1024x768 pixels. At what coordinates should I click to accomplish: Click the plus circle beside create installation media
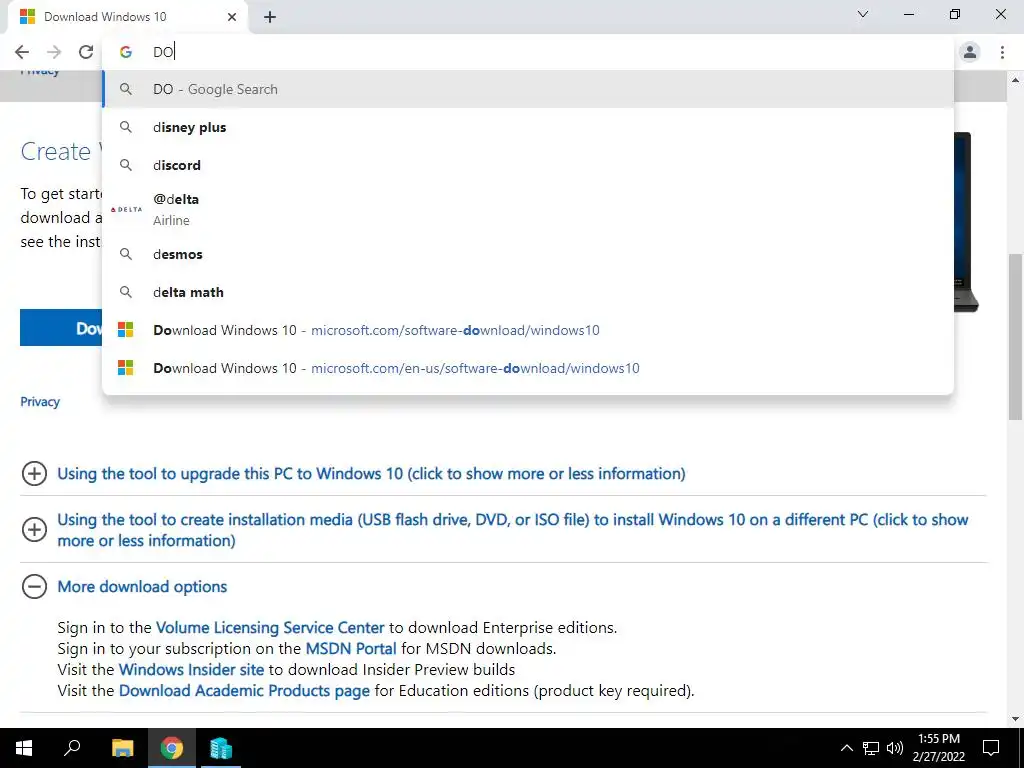pyautogui.click(x=34, y=529)
